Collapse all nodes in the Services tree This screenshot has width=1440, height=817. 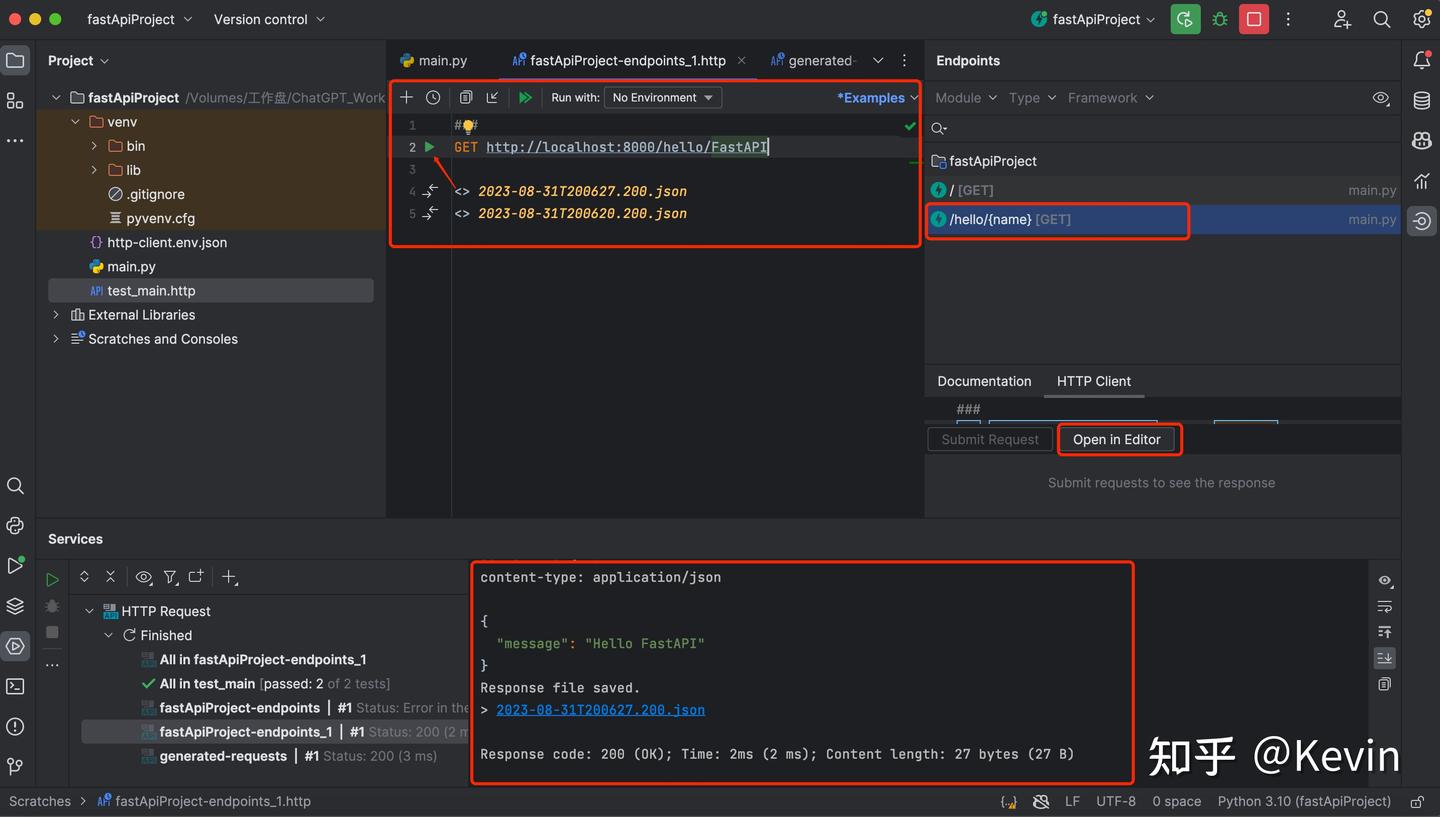111,577
